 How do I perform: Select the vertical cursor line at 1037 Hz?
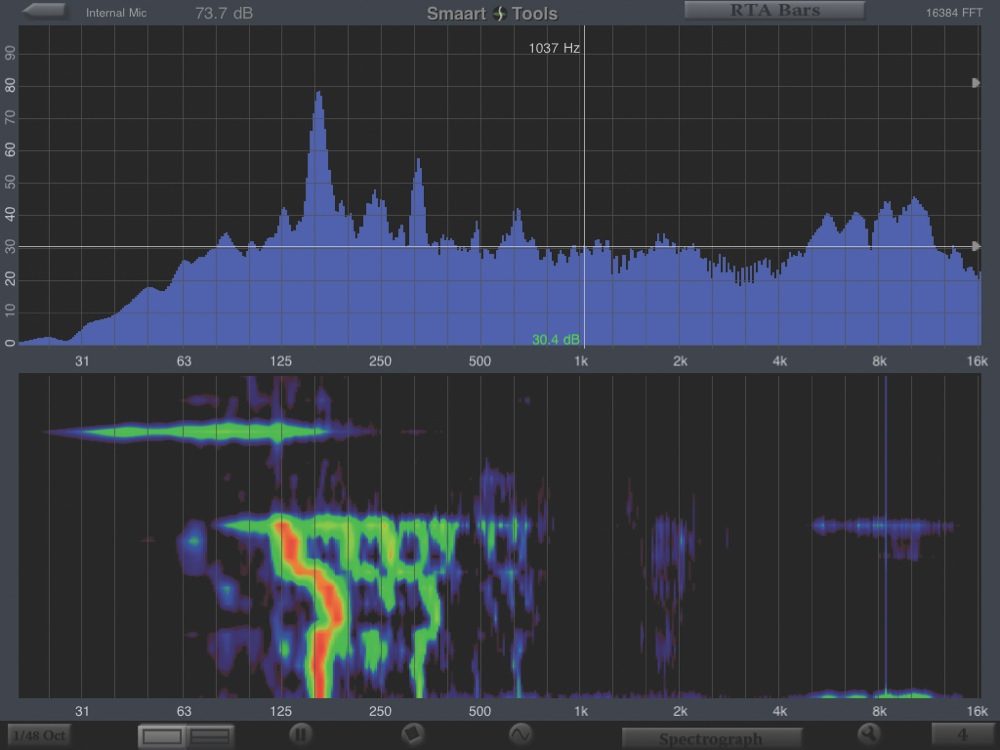584,185
